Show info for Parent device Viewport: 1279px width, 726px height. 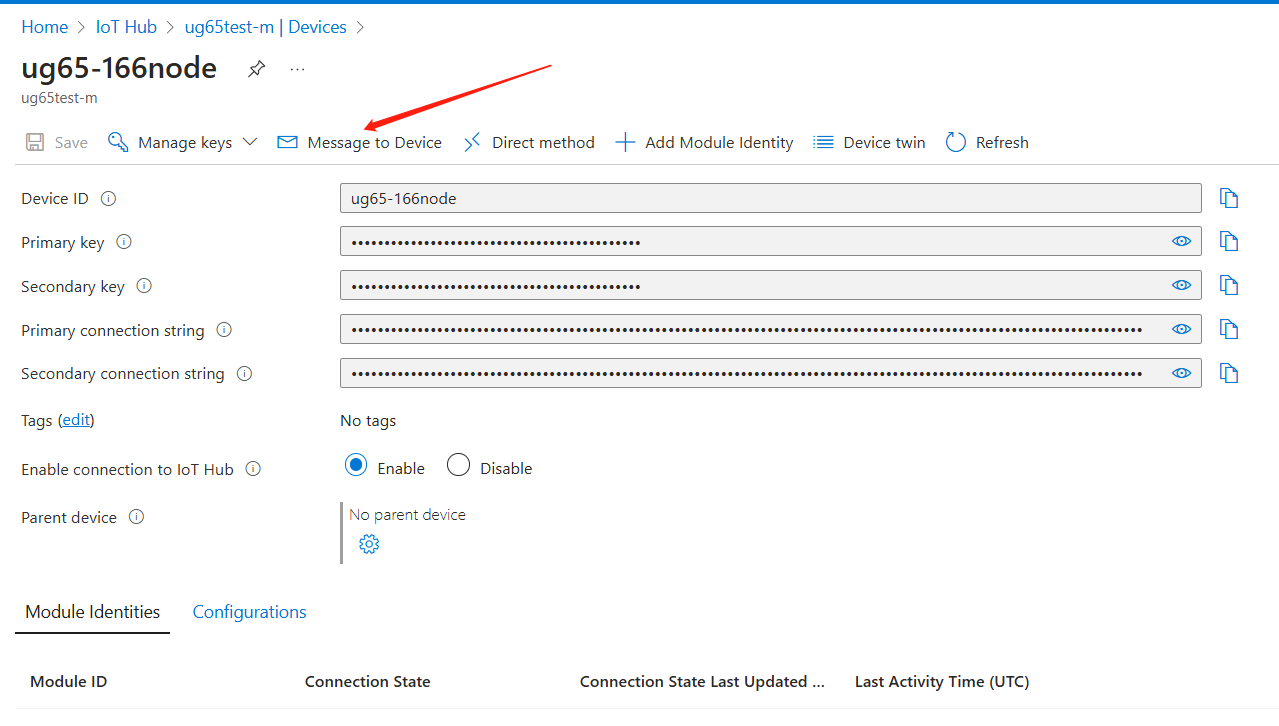click(x=136, y=517)
